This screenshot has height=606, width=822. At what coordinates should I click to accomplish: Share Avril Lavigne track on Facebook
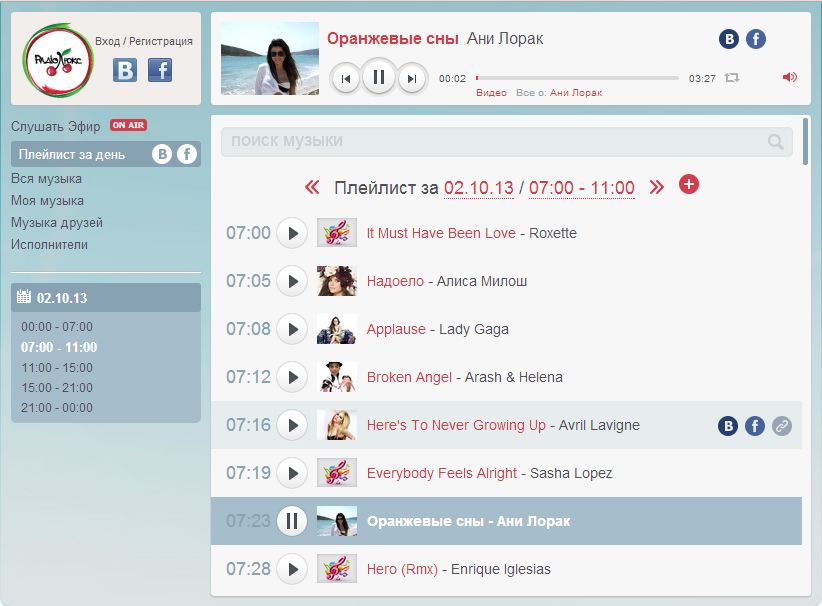[755, 426]
